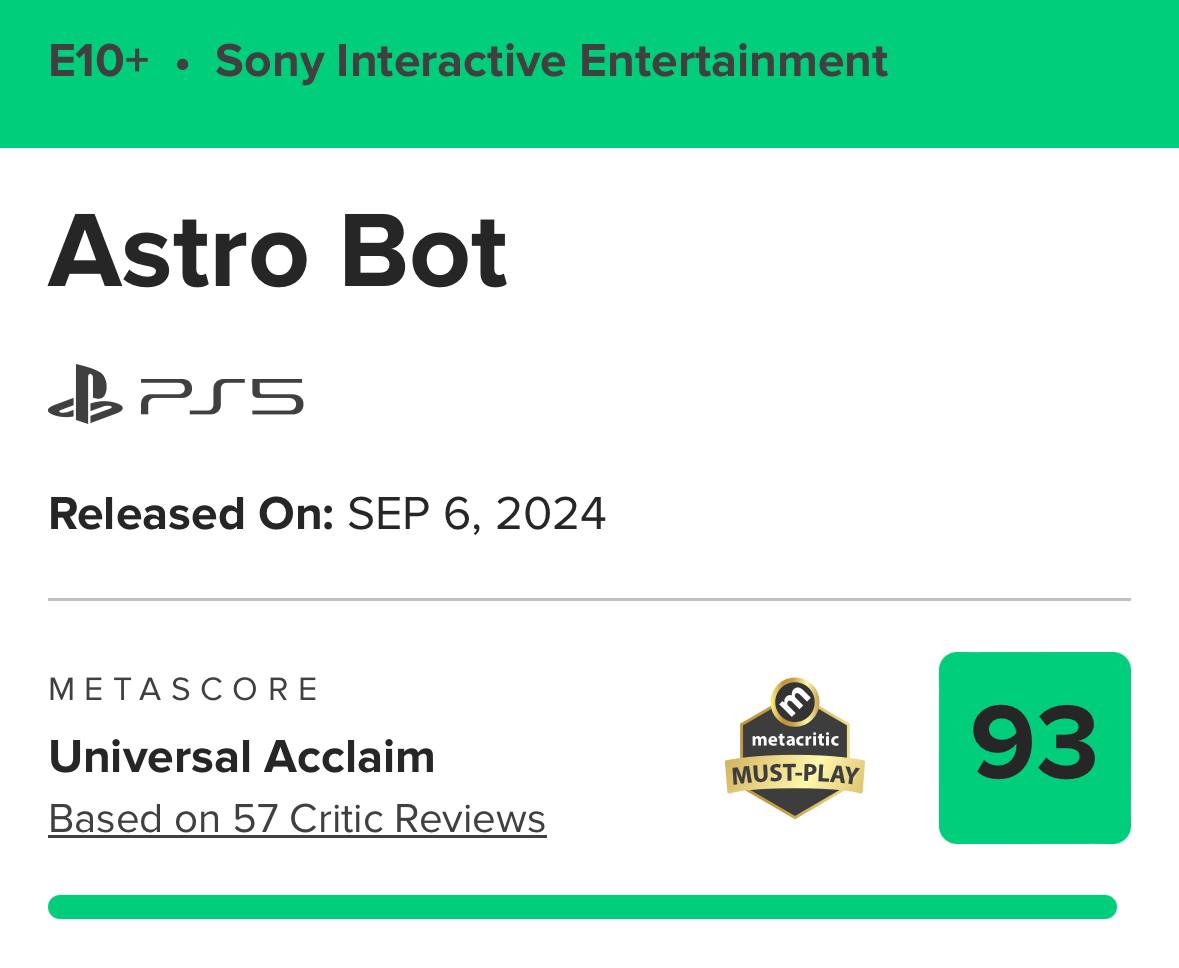Open the Metacritic Must-Play badge
The width and height of the screenshot is (1179, 968).
795,750
